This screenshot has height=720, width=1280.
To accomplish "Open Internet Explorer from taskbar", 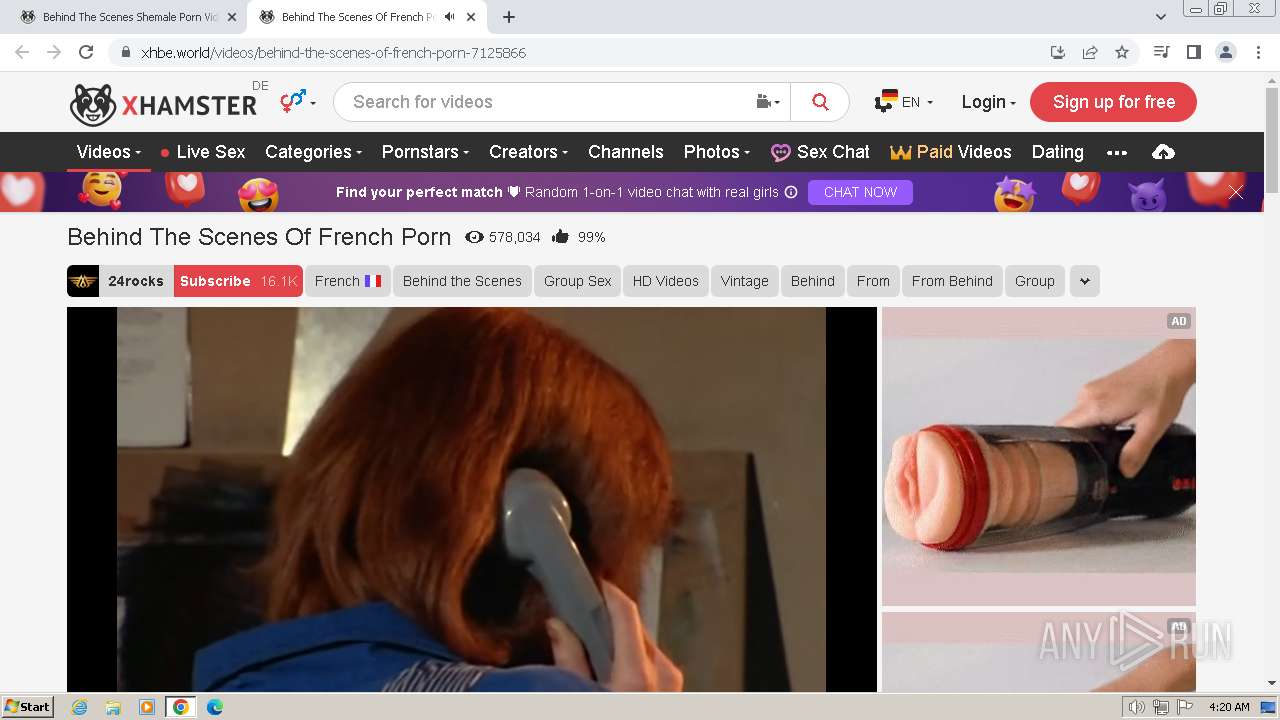I will [79, 707].
